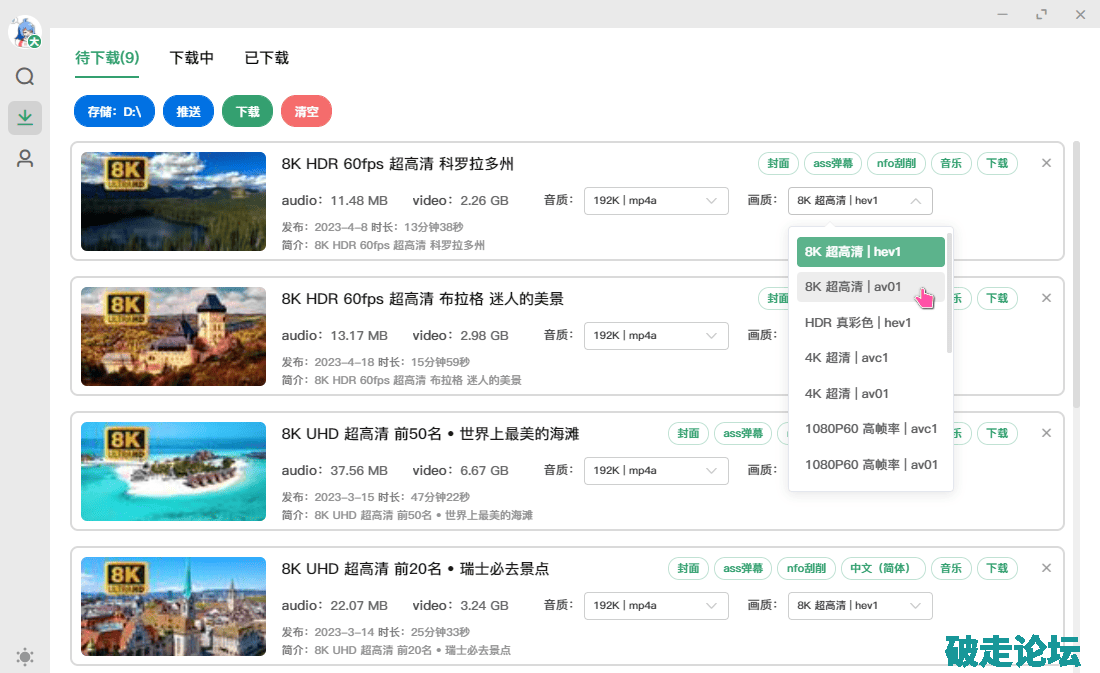Screen dimensions: 1100x673
Task: Open picture quality dropdown for Switzerland video
Action: pos(860,606)
